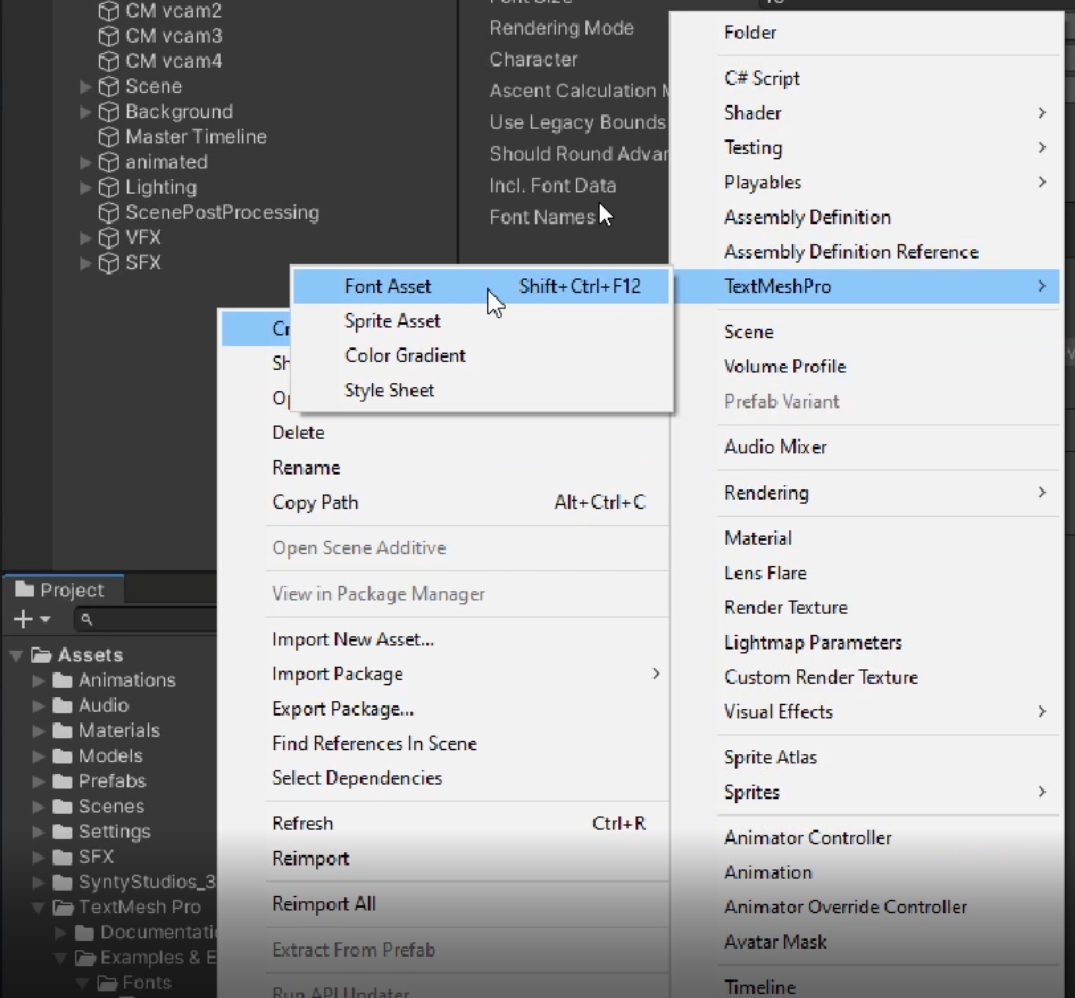The image size is (1075, 998).
Task: Click the plus icon in Project panel
Action: tap(23, 620)
